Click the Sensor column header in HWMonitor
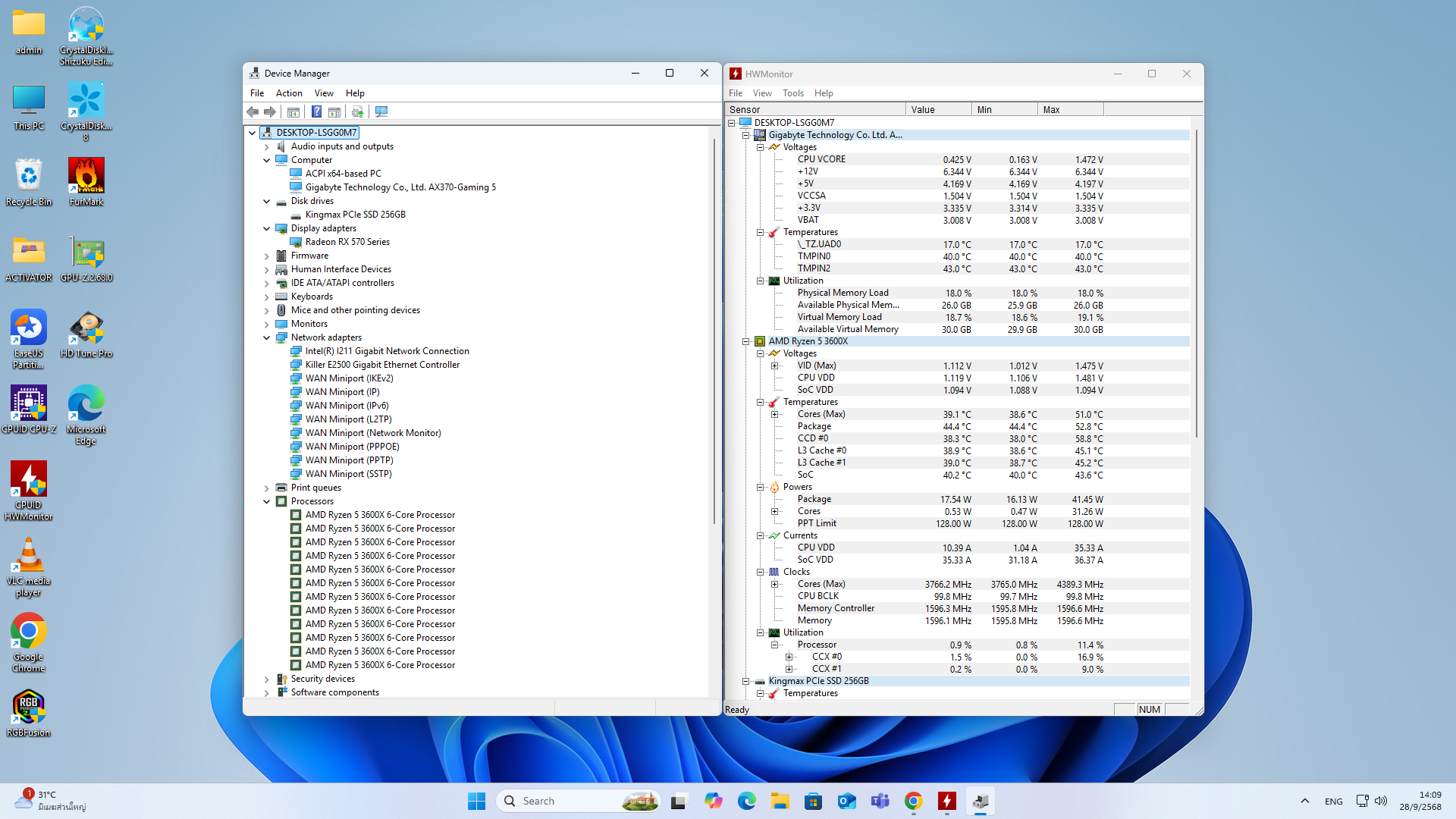 815,109
